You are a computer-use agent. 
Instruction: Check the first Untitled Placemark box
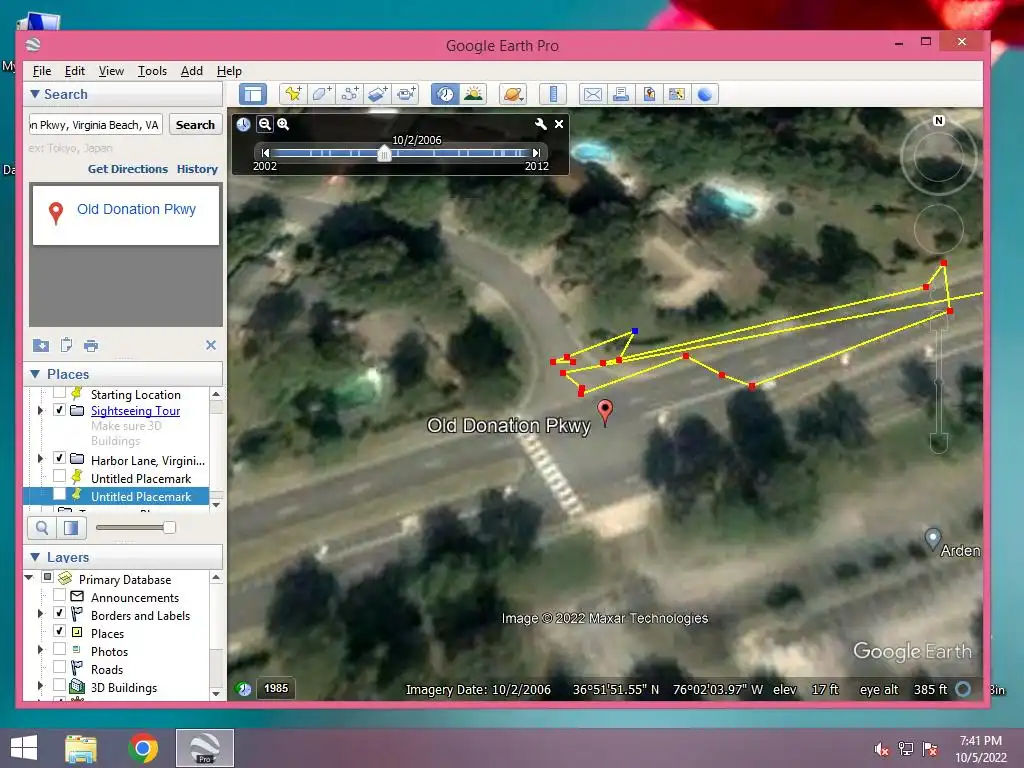tap(59, 476)
